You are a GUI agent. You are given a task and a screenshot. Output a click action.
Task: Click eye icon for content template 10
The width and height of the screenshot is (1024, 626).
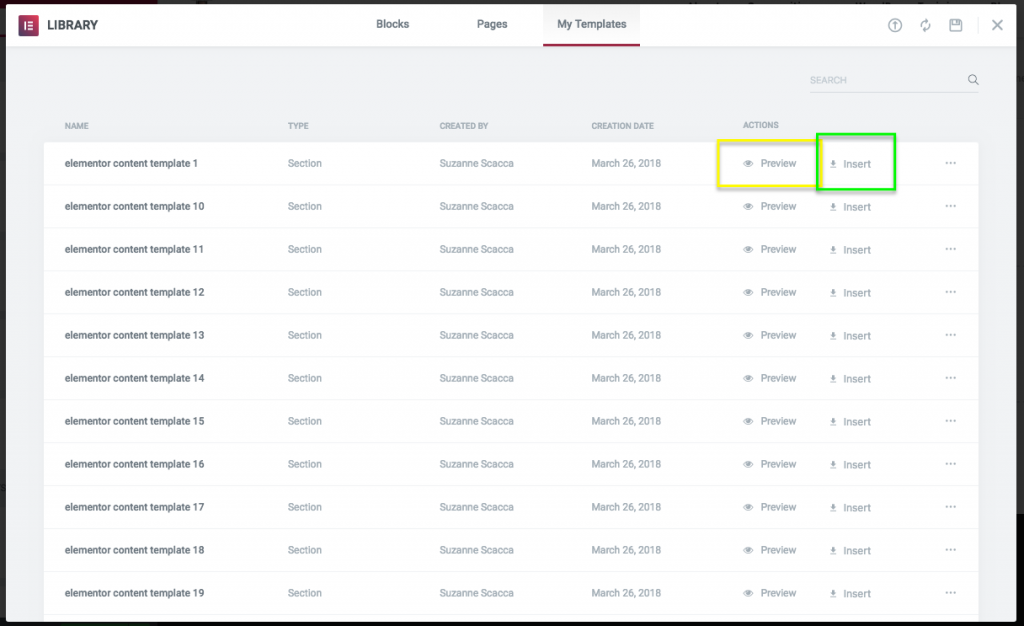tap(748, 207)
